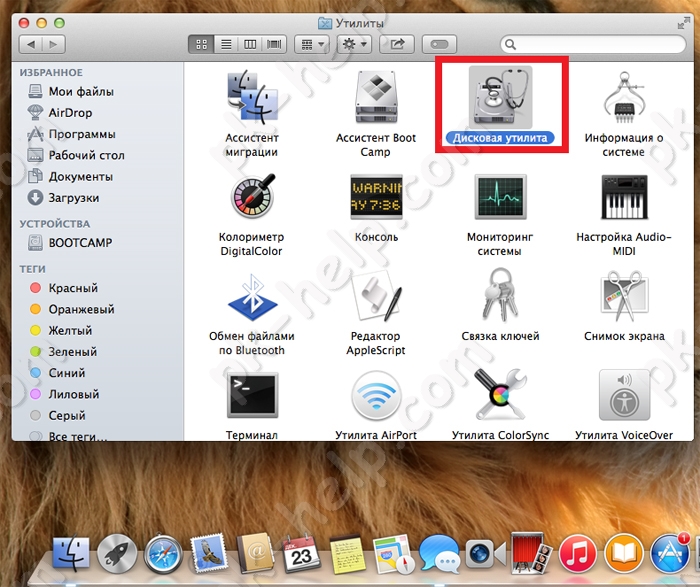This screenshot has height=587, width=700.
Task: Go forward in Finder history
Action: [x=54, y=44]
